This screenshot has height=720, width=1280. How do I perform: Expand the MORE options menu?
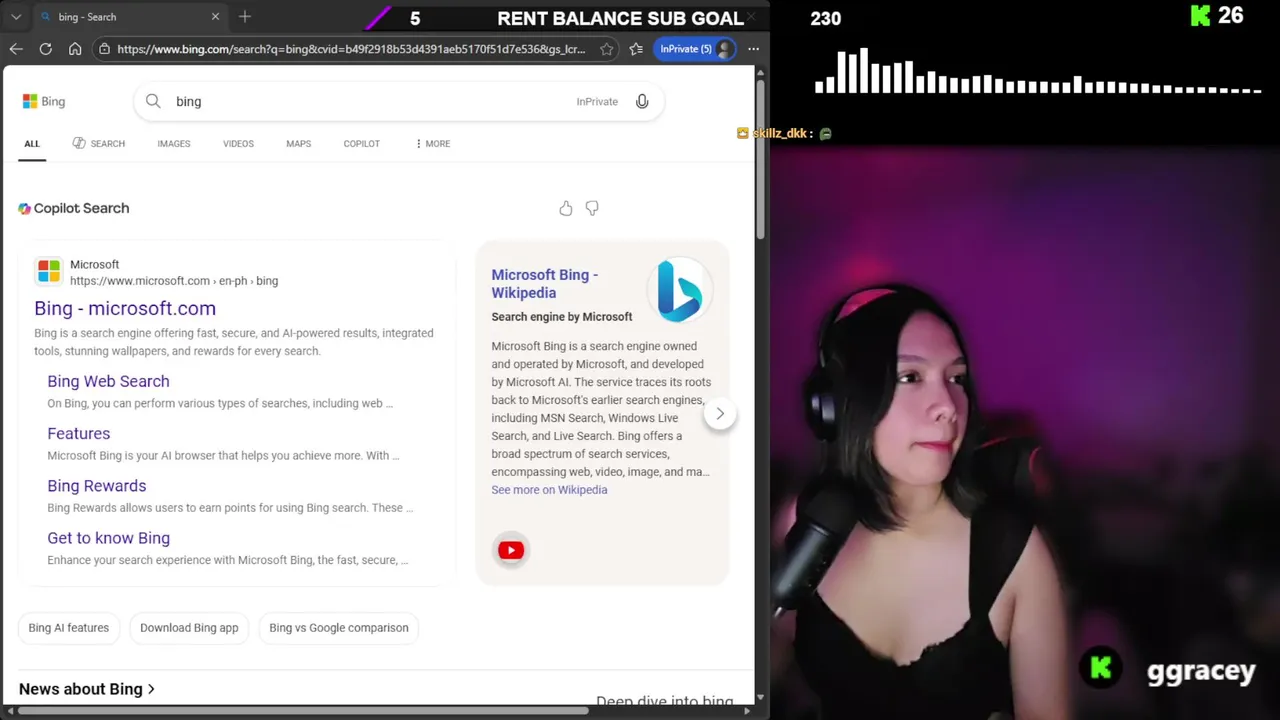(432, 143)
